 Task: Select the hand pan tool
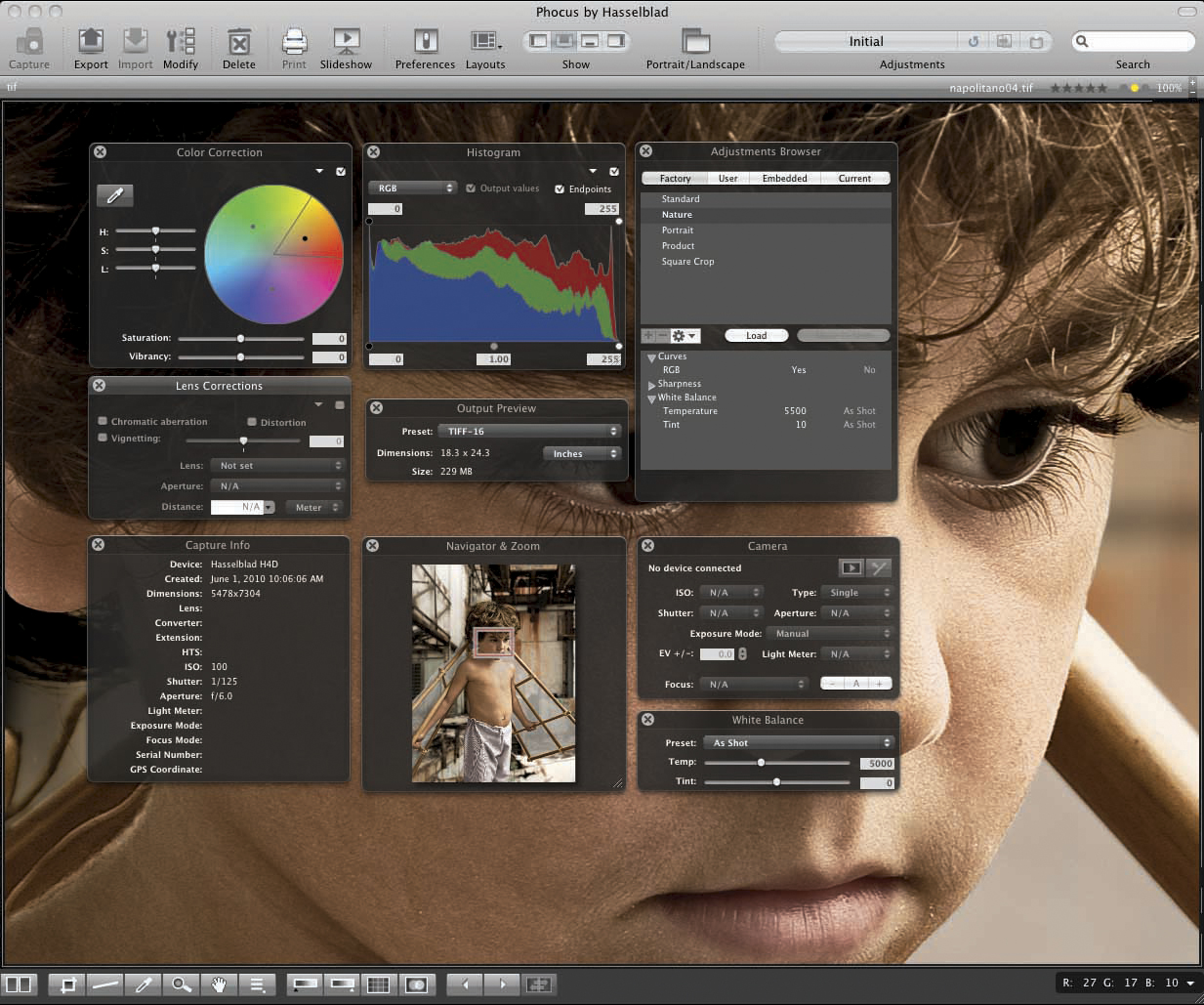[219, 984]
